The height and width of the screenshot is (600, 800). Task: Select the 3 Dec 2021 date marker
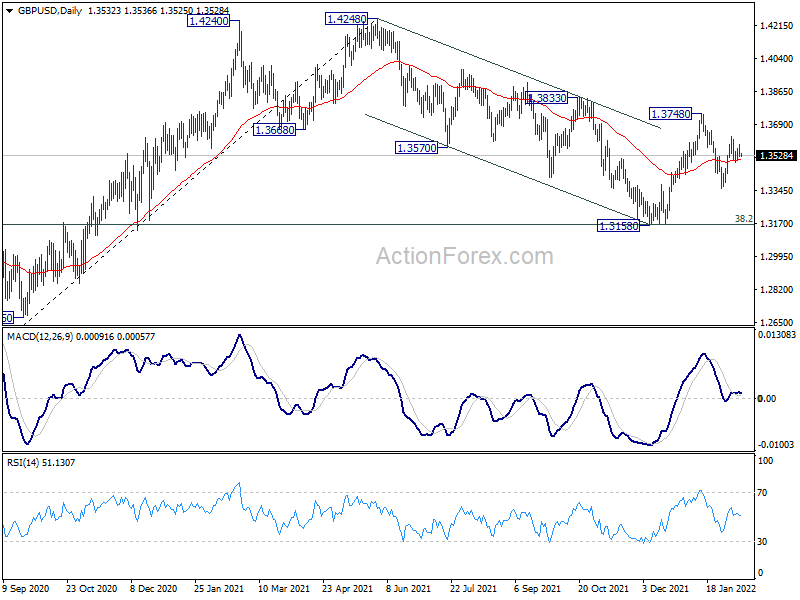pos(666,588)
